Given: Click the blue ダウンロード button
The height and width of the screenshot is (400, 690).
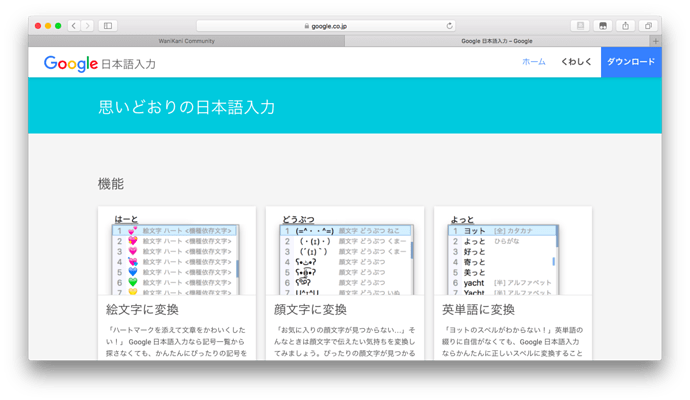Looking at the screenshot, I should coord(631,62).
